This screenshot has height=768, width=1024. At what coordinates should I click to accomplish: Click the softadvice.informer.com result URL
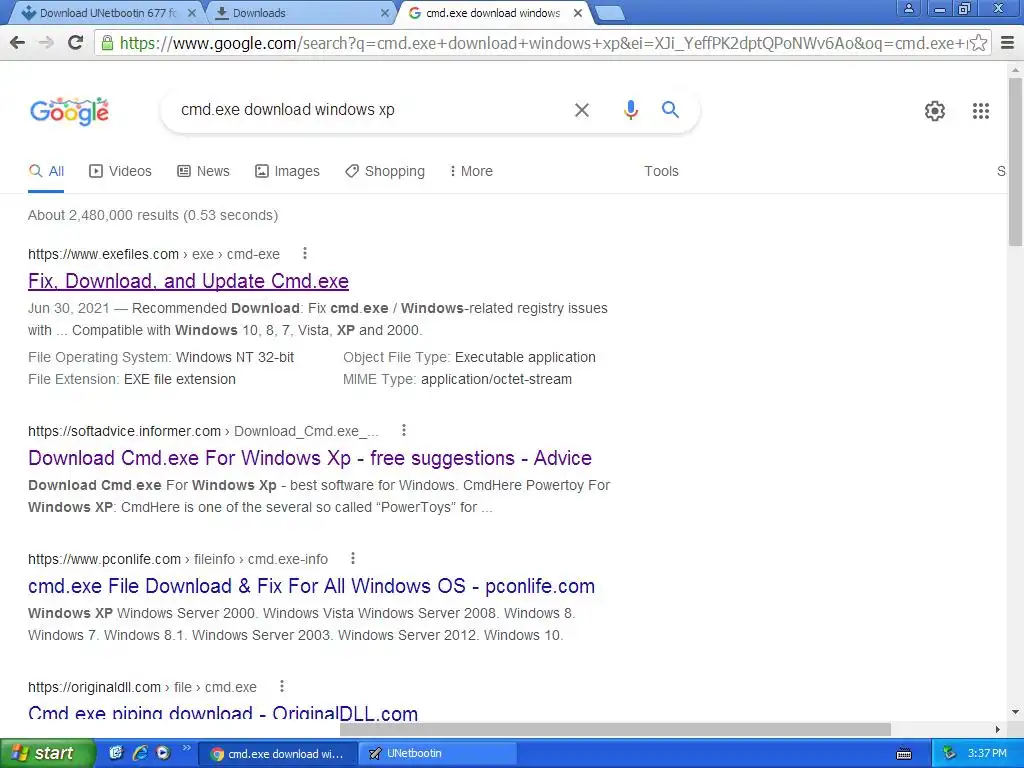click(203, 431)
